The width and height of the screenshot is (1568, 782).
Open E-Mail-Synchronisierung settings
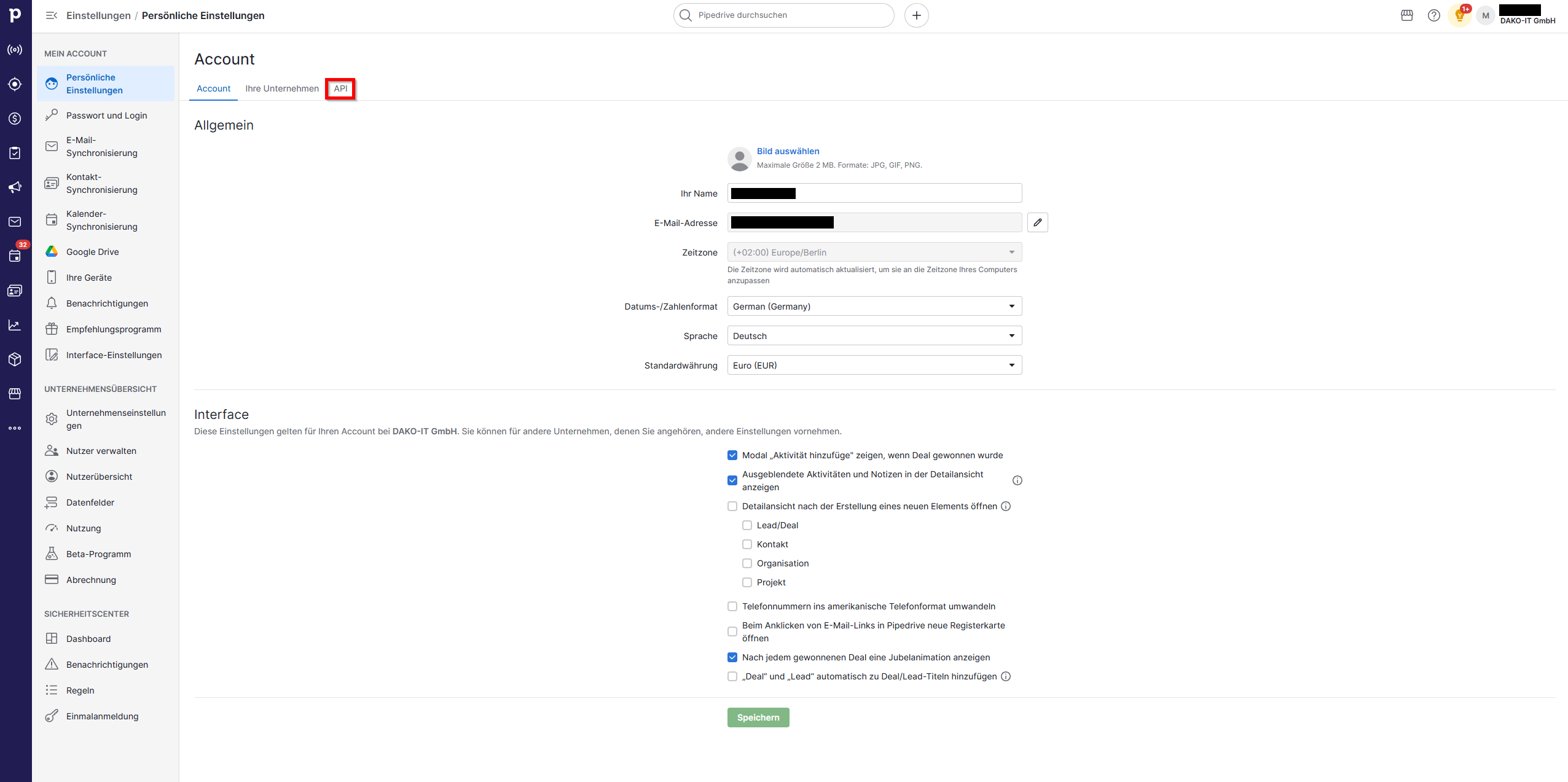point(105,146)
